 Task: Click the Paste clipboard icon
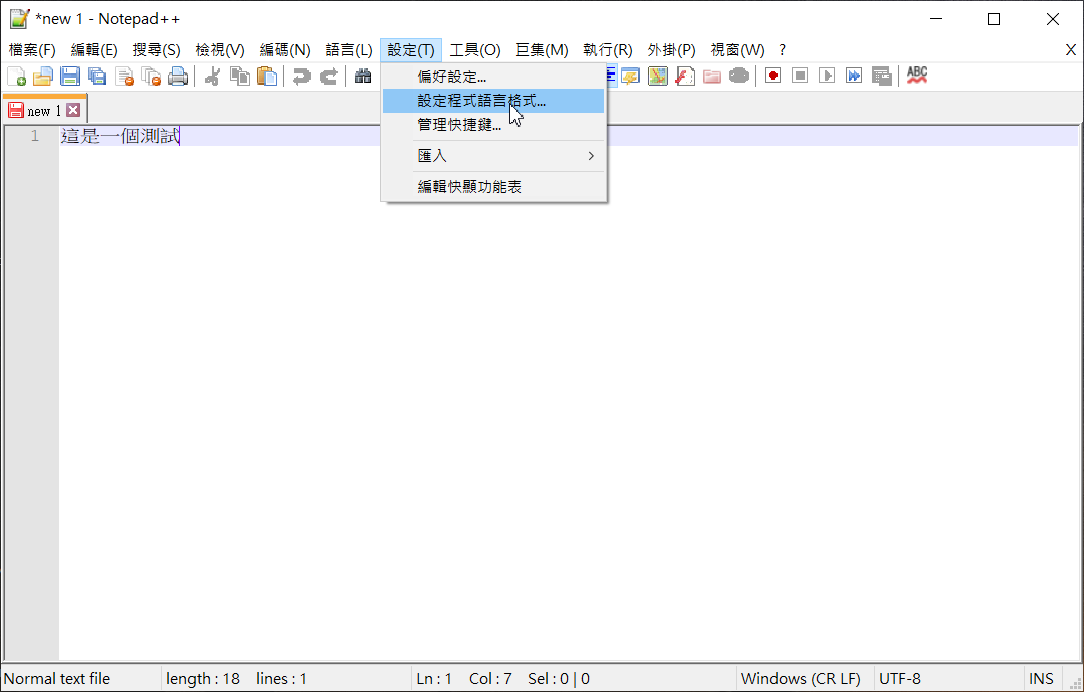point(266,76)
